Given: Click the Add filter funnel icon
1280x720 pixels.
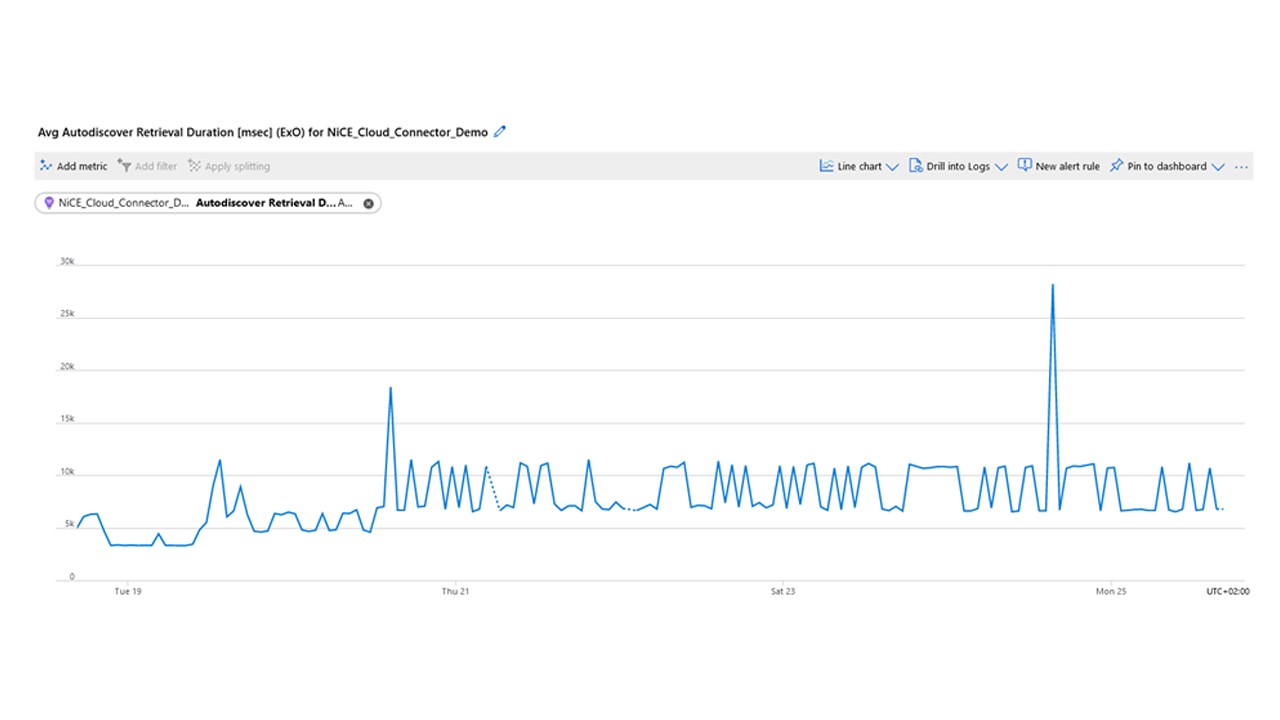Looking at the screenshot, I should tap(125, 166).
